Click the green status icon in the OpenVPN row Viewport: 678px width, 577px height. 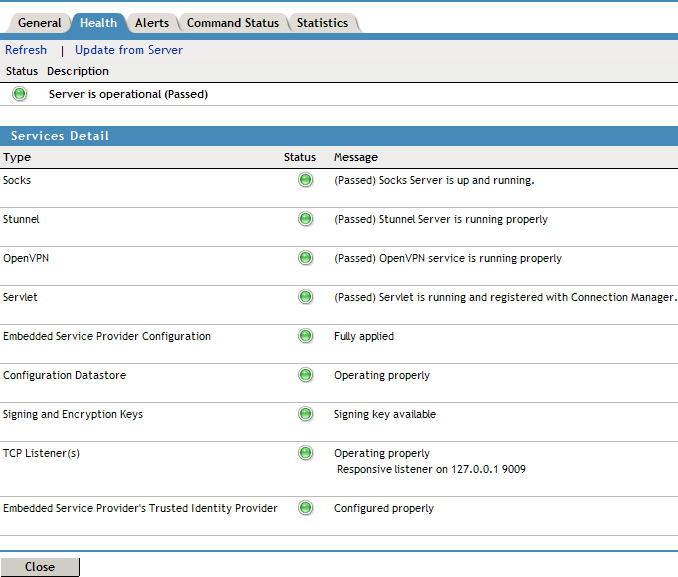coord(305,257)
